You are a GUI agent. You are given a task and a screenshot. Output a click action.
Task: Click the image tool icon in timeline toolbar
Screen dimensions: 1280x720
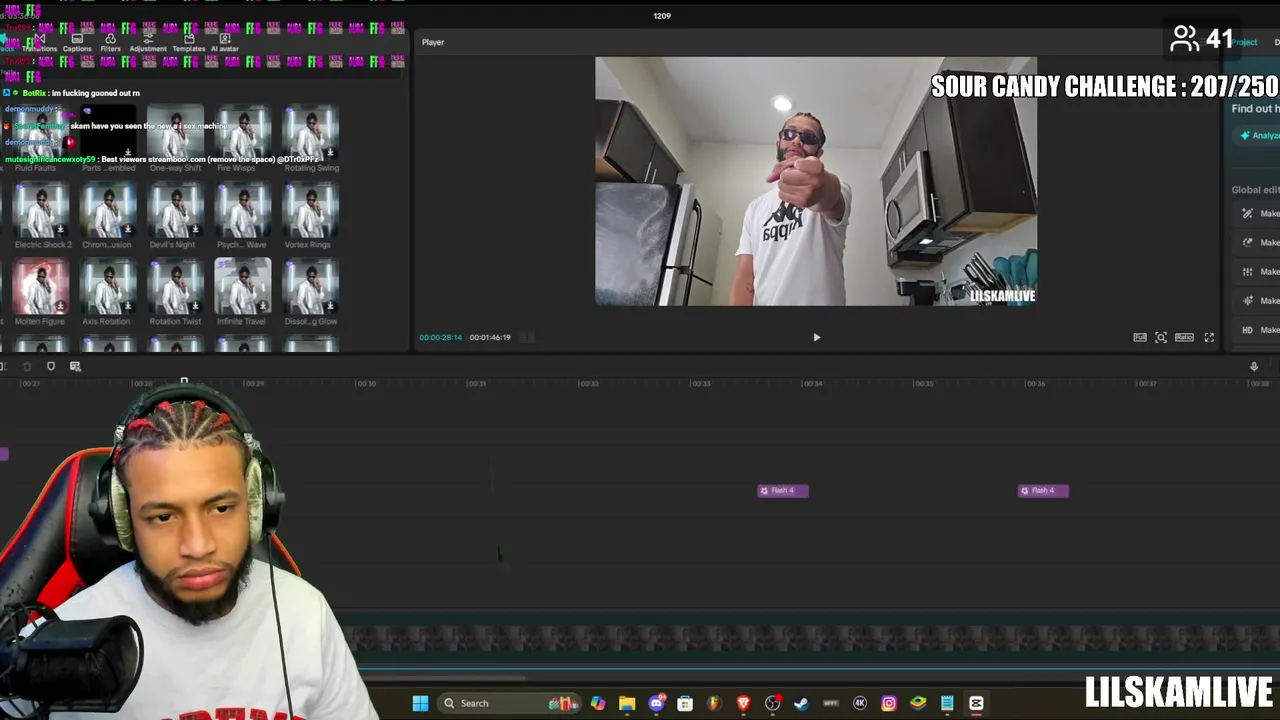click(x=75, y=367)
